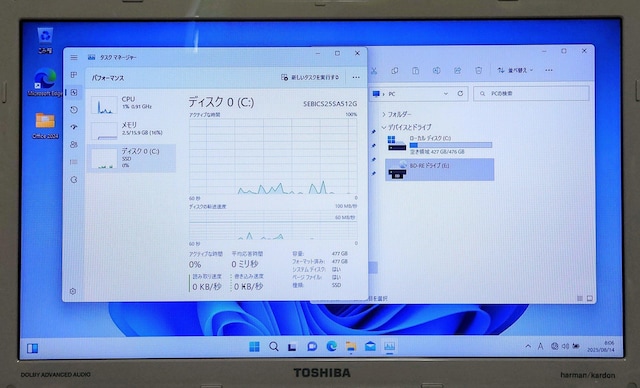Open File Explorer from the taskbar
The image size is (640, 388).
pyautogui.click(x=351, y=347)
